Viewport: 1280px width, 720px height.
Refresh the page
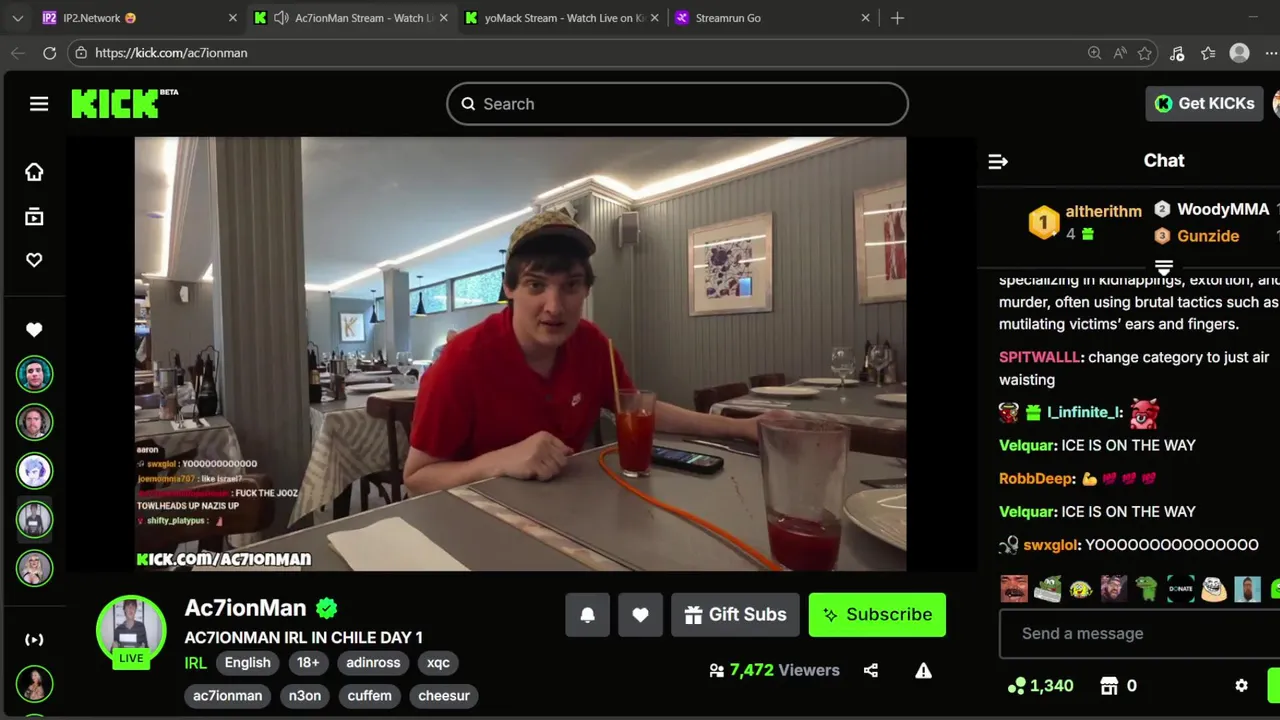[49, 53]
